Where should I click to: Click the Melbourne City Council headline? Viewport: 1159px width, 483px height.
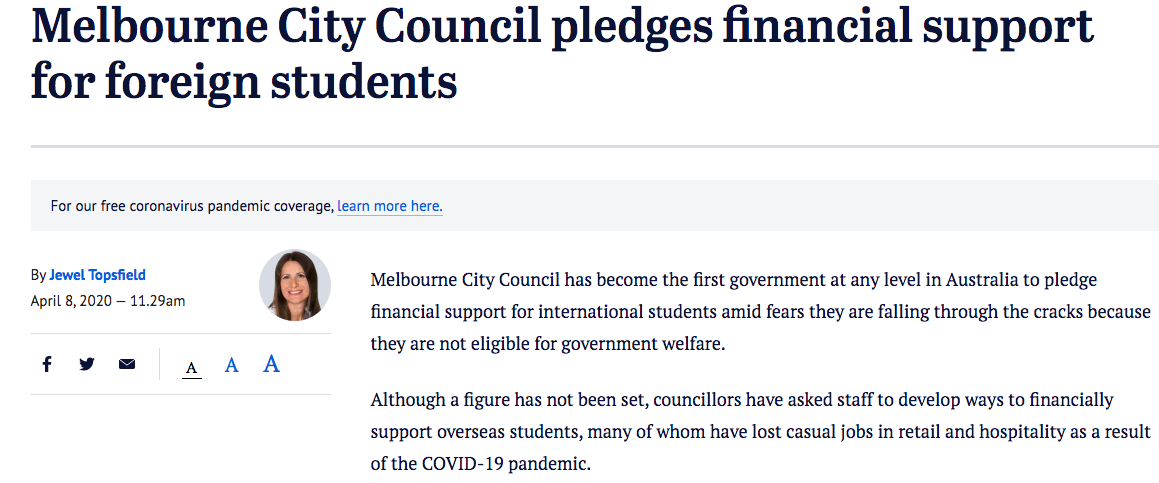pyautogui.click(x=562, y=55)
